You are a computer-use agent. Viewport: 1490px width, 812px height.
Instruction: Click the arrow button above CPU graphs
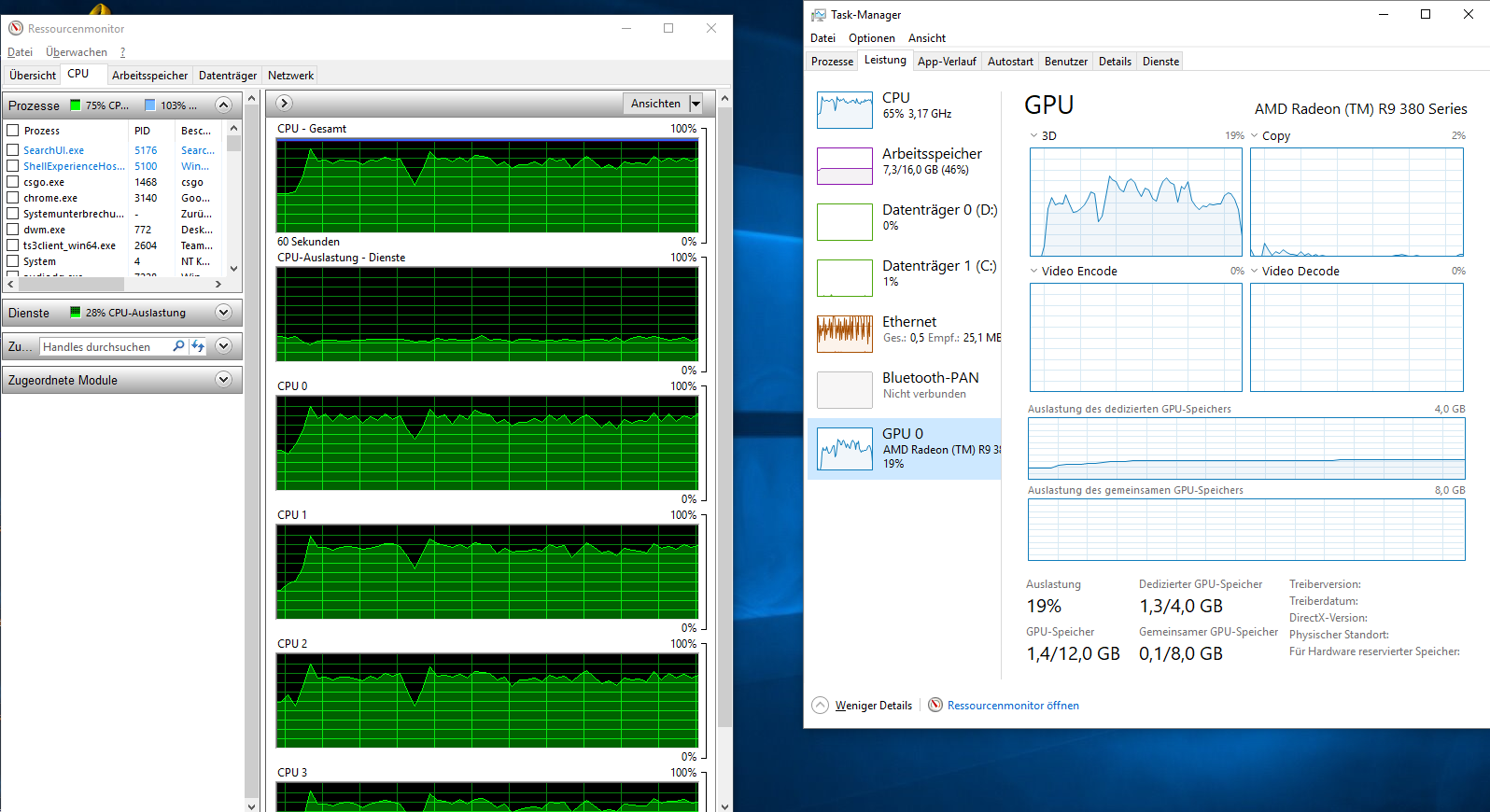[285, 104]
